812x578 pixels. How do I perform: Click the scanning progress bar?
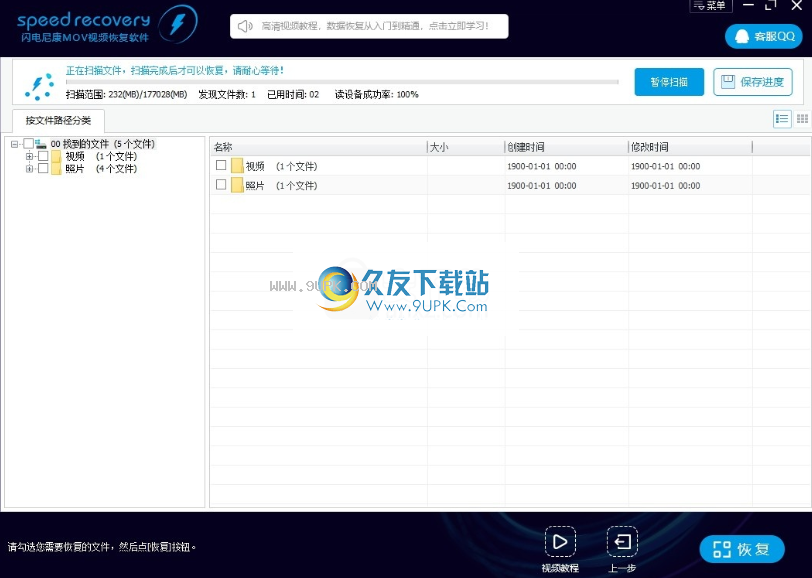coord(342,82)
